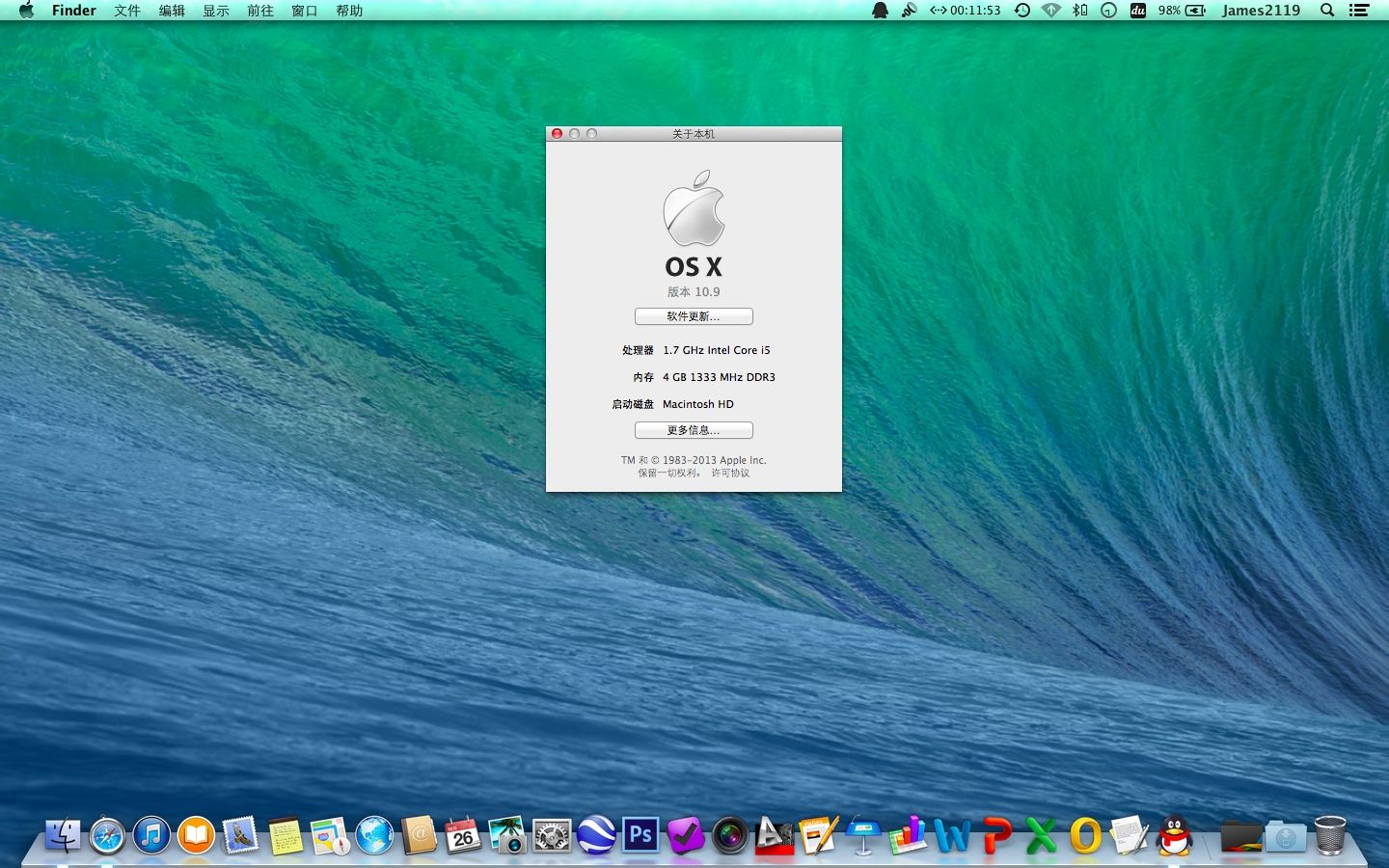This screenshot has width=1389, height=868.
Task: Launch Microsoft Excel from the Dock
Action: [x=1041, y=835]
